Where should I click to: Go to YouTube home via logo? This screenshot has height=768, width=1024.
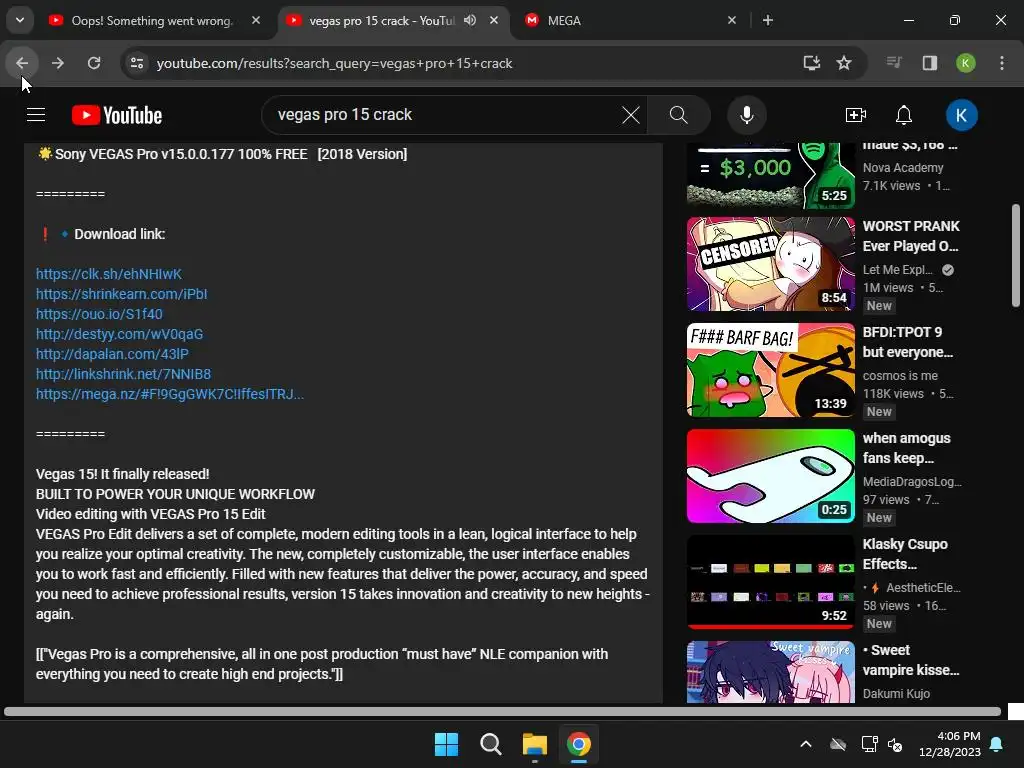click(x=117, y=115)
